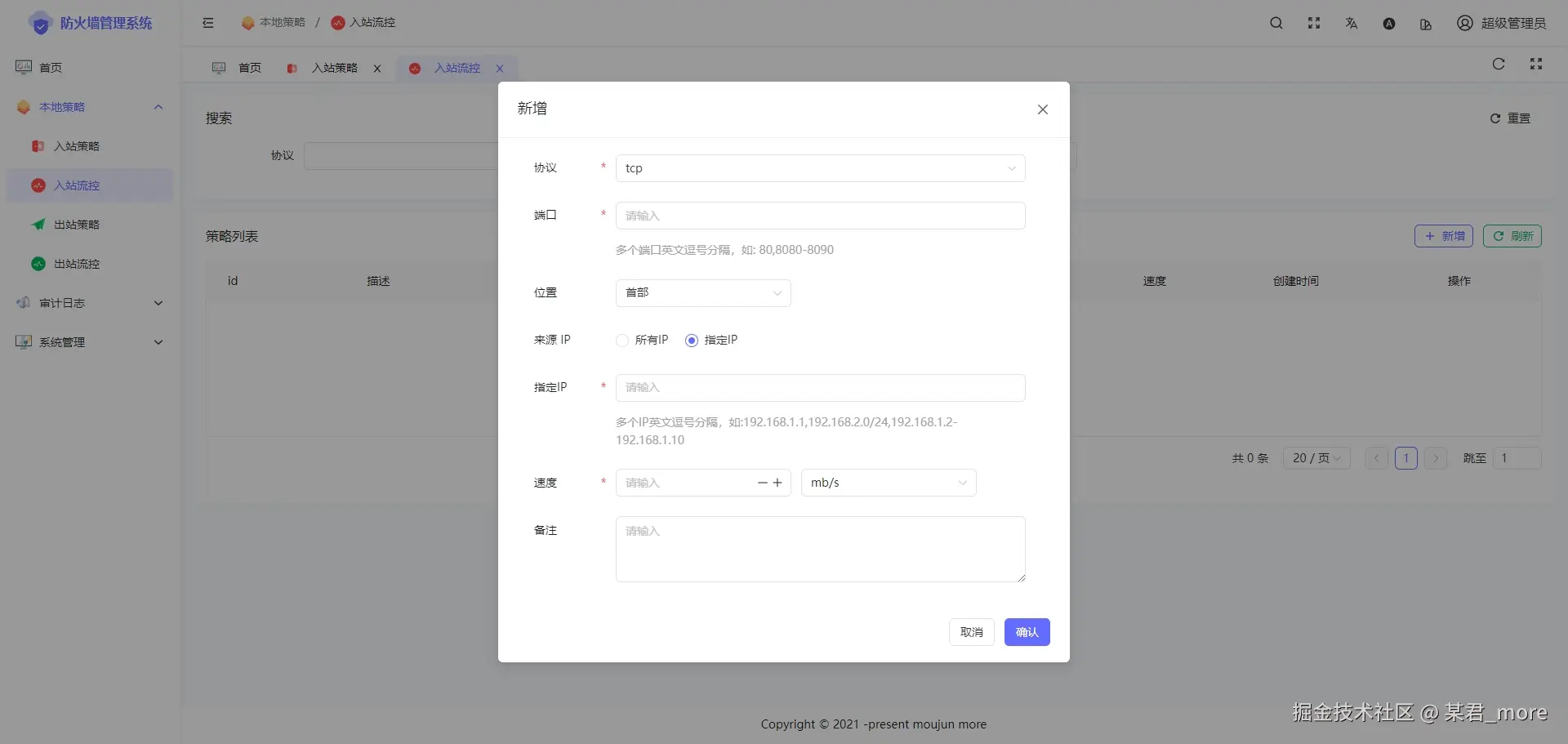
Task: Click the 确认 button in dialog
Action: [1027, 632]
